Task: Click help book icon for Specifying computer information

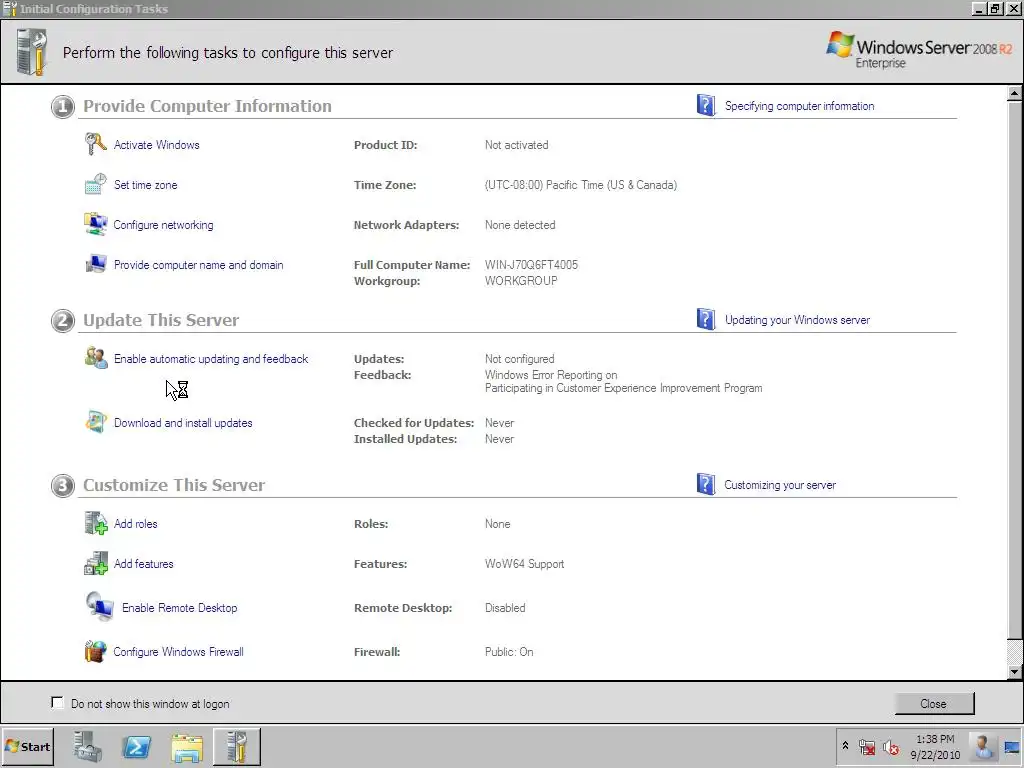Action: [x=705, y=105]
